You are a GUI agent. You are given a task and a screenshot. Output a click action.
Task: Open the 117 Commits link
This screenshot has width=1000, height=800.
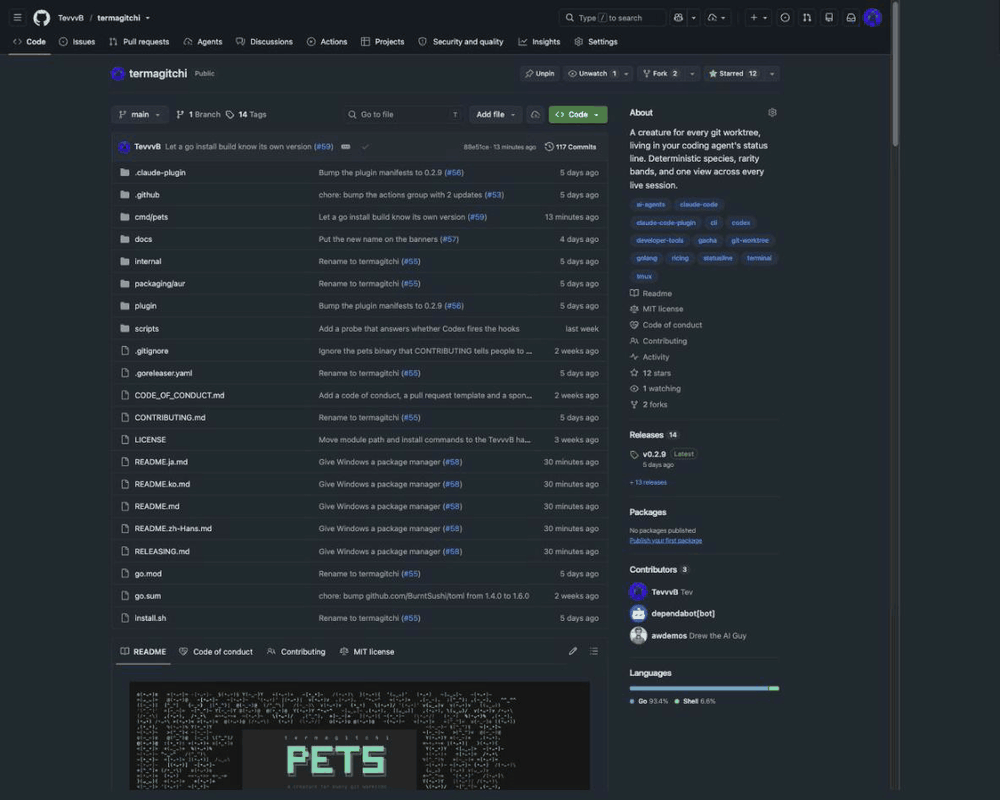[x=571, y=147]
